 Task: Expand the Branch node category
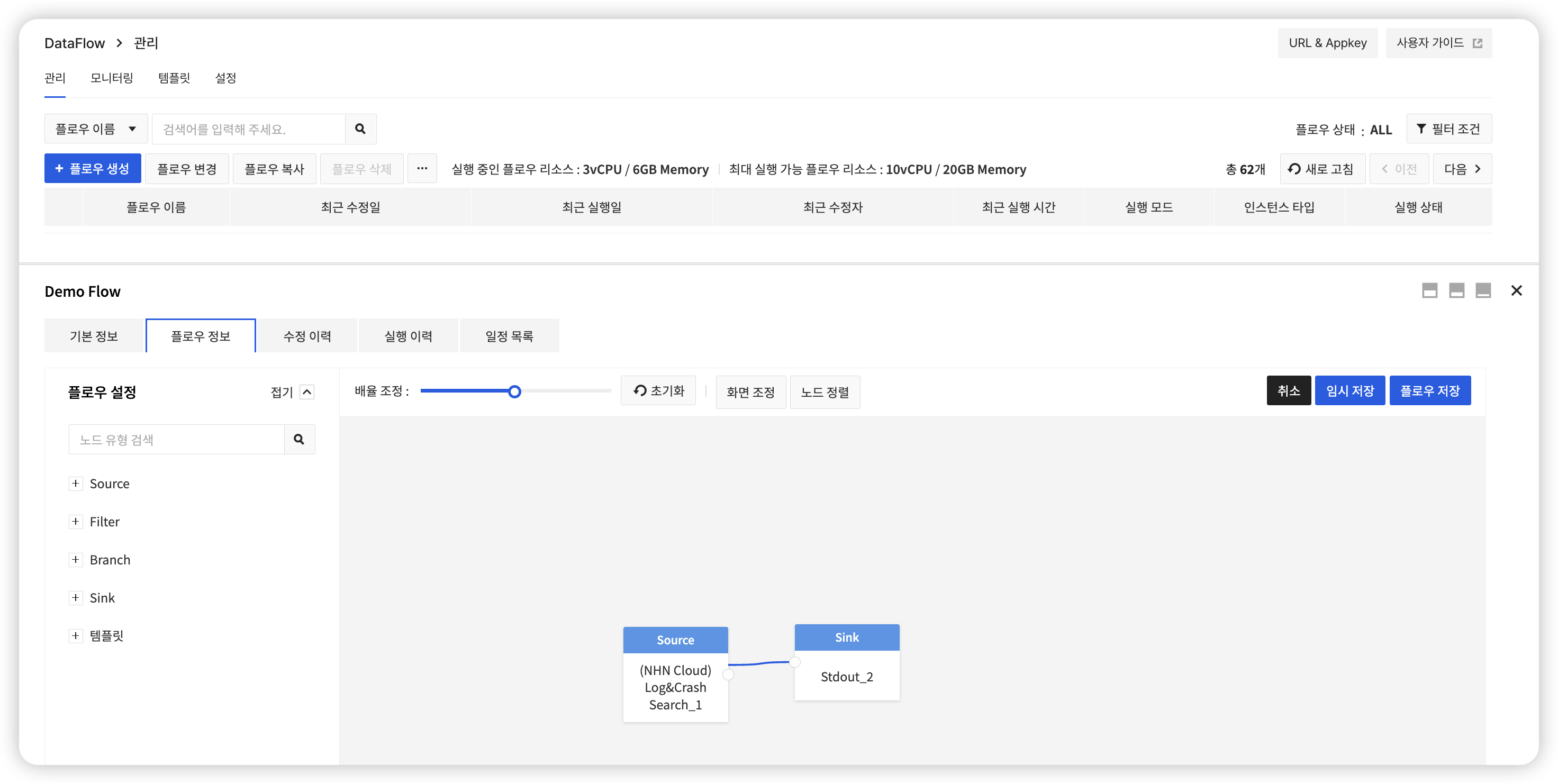click(76, 559)
